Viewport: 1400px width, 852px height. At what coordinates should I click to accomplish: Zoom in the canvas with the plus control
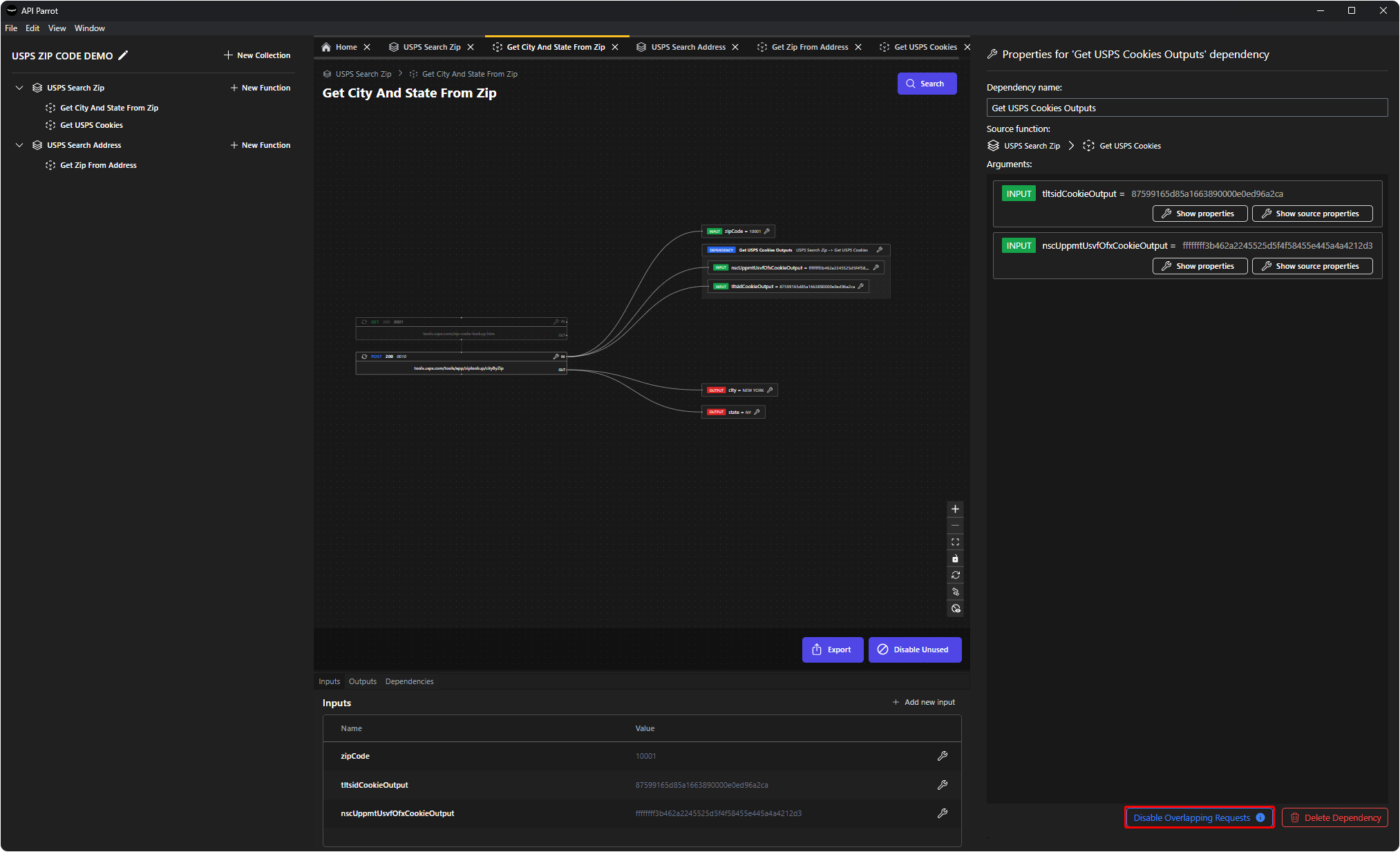tap(955, 509)
